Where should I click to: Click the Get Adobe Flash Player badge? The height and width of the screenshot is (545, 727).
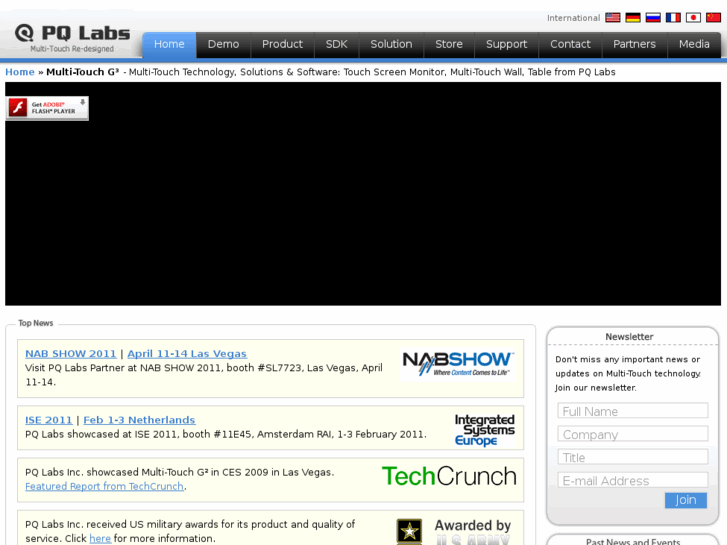(x=47, y=108)
